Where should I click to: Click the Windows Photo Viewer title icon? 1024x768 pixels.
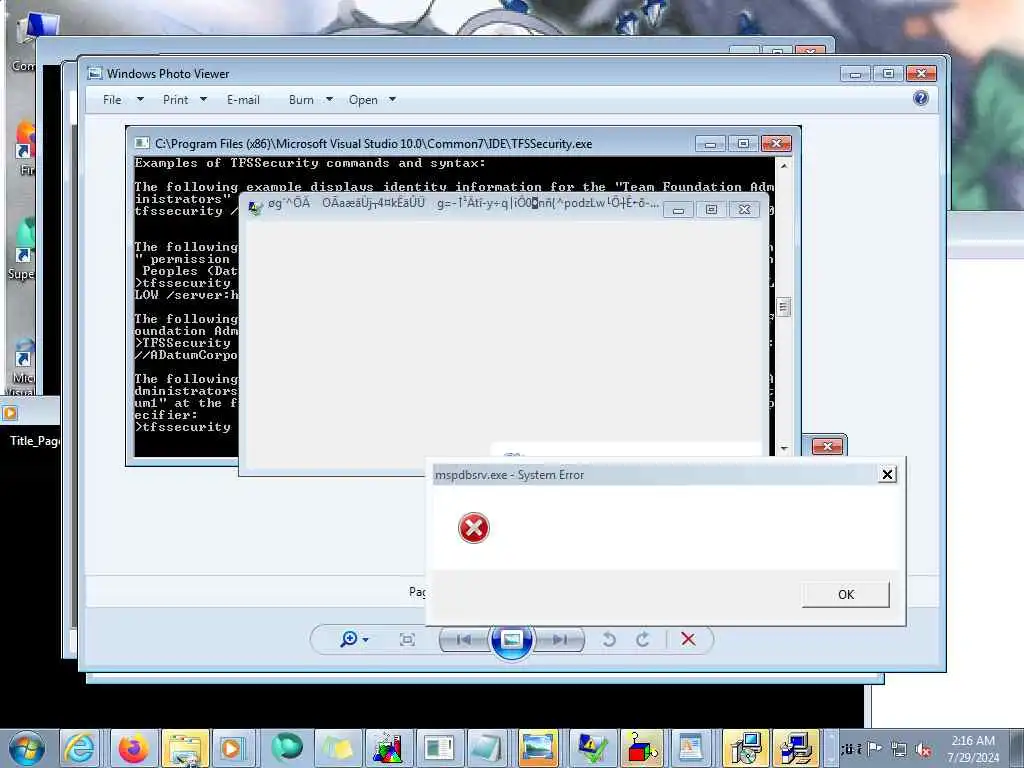[95, 73]
